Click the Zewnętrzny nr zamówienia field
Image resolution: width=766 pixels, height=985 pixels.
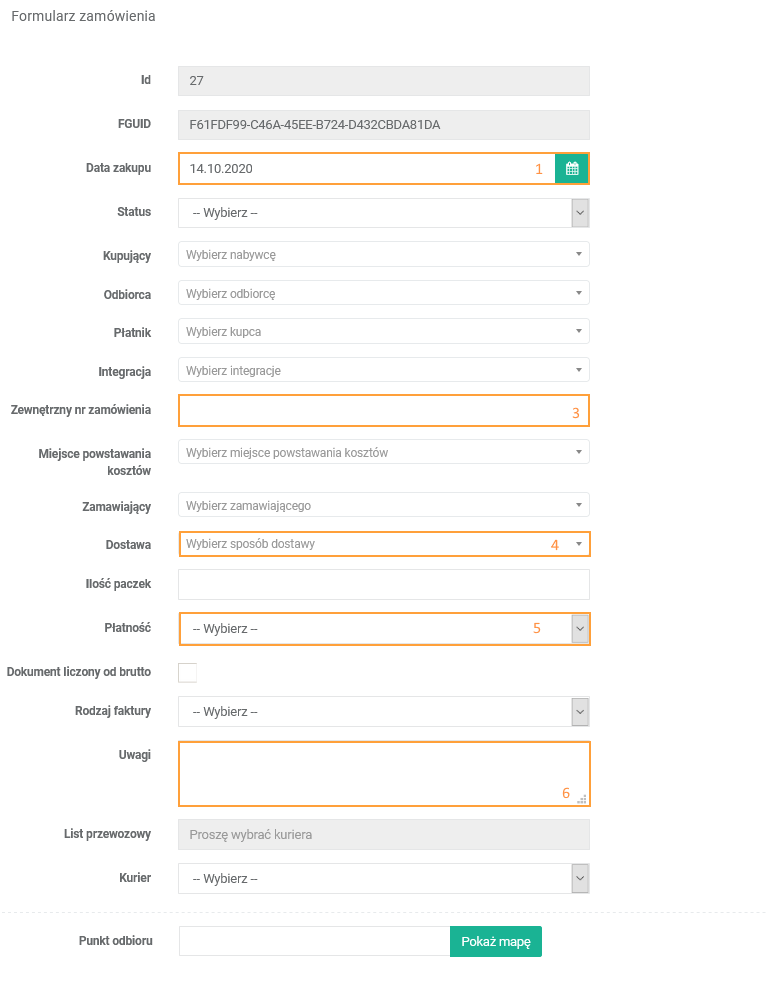click(370, 411)
